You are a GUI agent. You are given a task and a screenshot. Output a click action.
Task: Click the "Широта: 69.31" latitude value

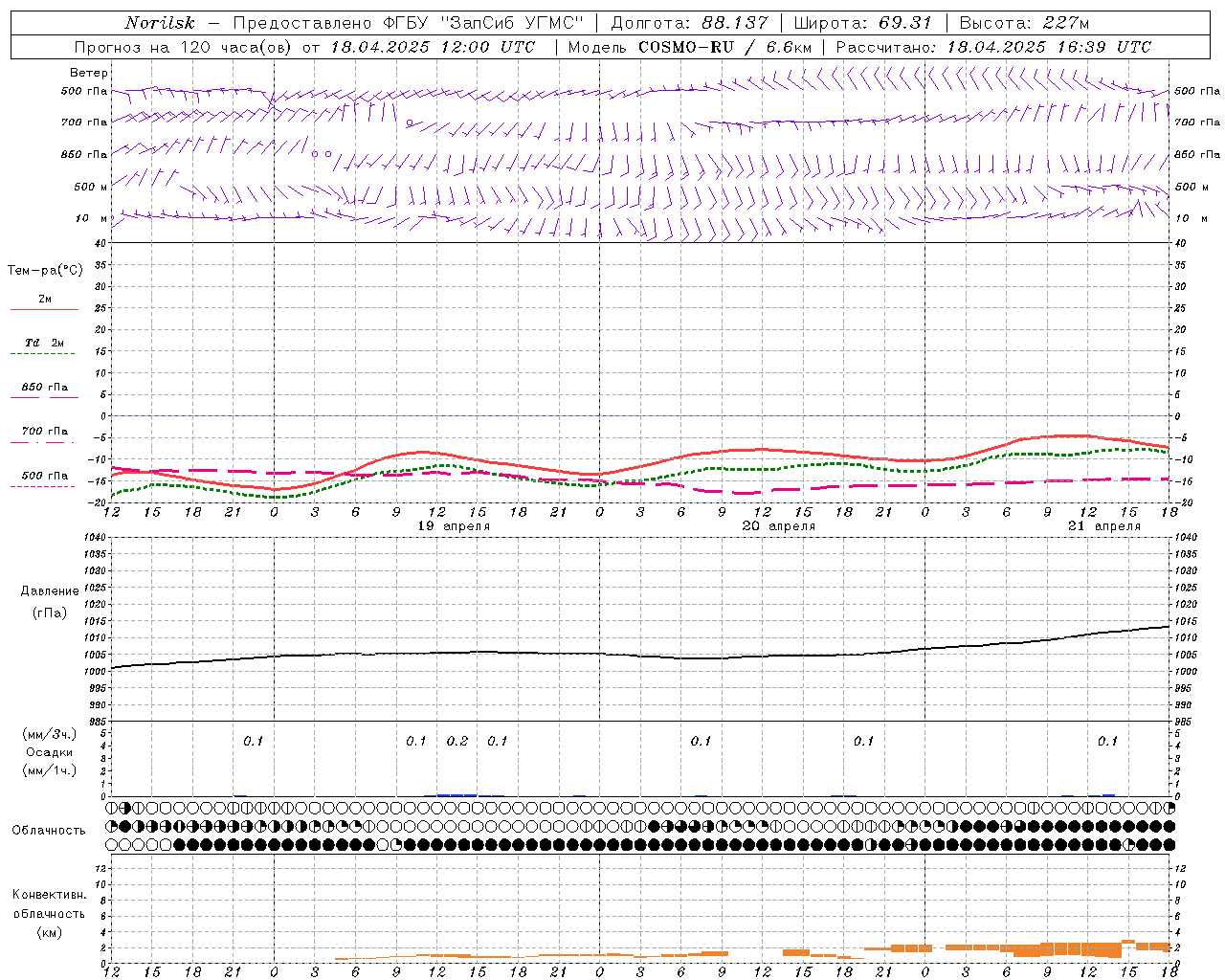pos(864,23)
